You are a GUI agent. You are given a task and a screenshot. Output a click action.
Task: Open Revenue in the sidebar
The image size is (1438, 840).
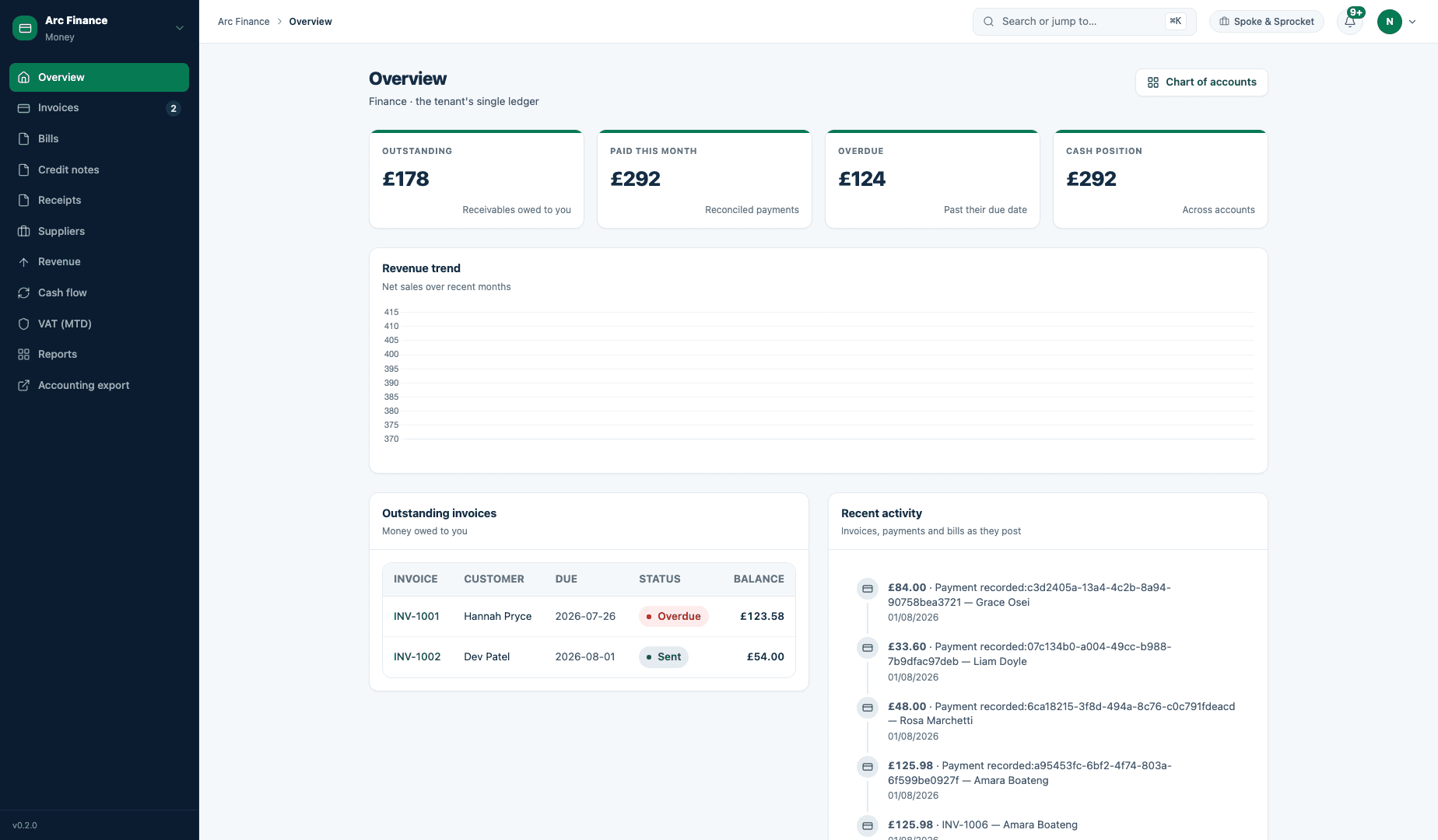[x=99, y=261]
